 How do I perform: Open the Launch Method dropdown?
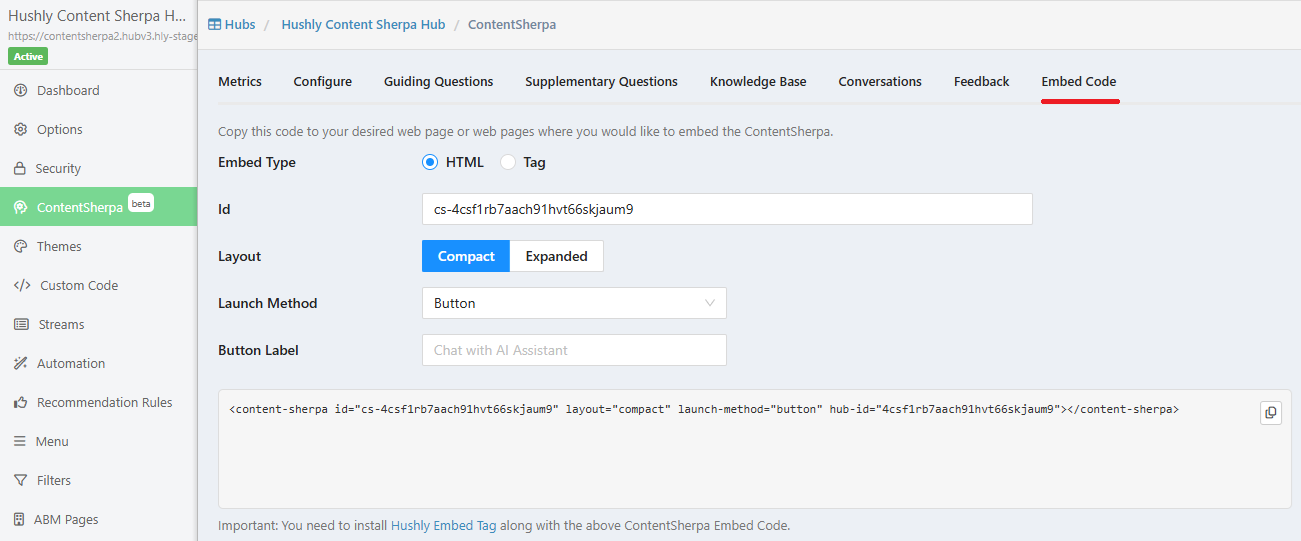tap(574, 303)
